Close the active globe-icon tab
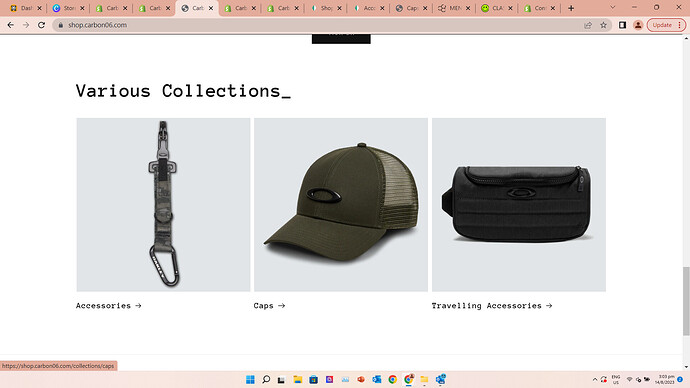 [x=211, y=8]
